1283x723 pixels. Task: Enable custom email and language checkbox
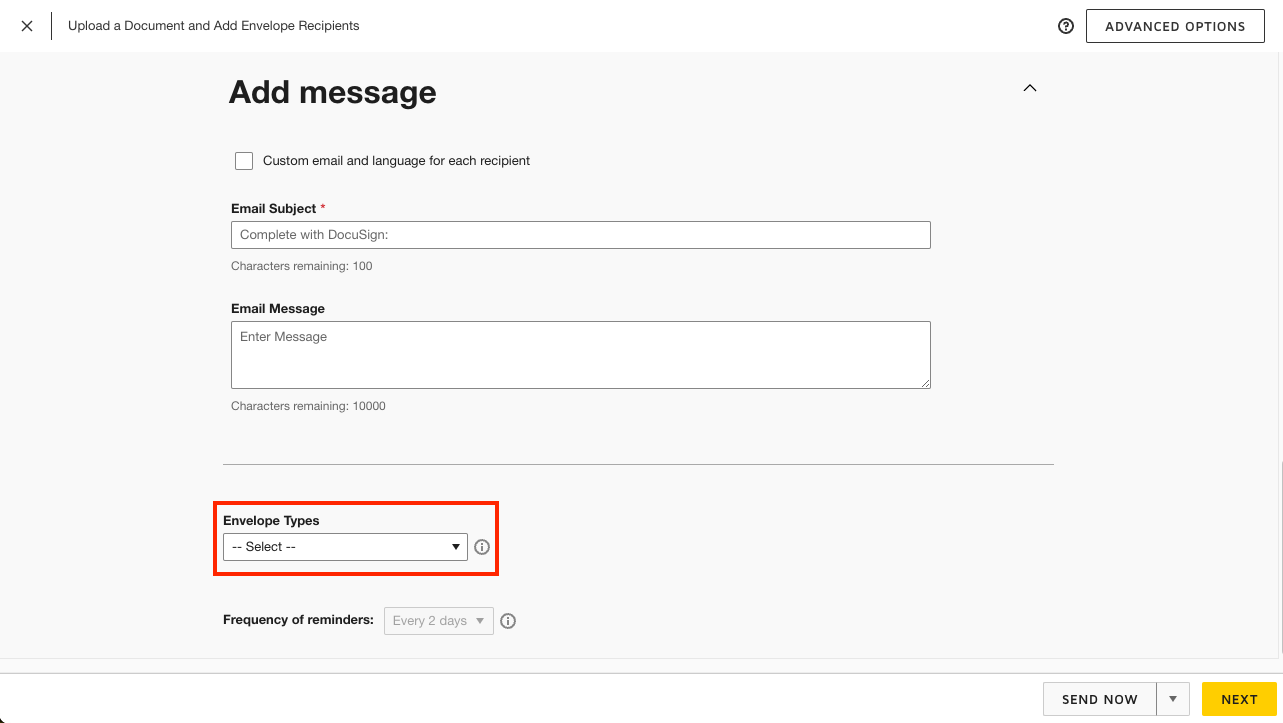click(244, 161)
